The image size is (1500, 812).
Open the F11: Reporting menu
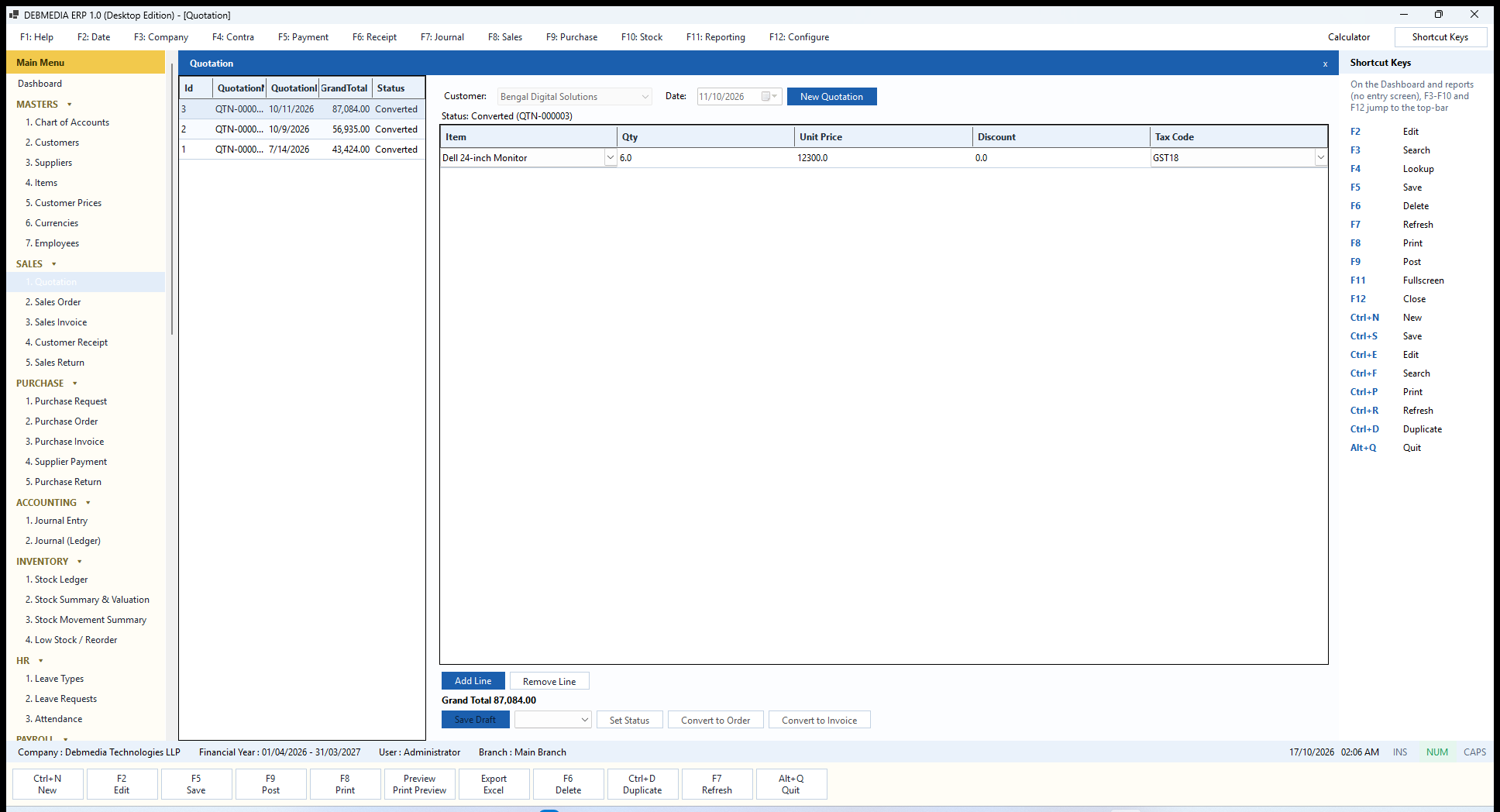(716, 37)
